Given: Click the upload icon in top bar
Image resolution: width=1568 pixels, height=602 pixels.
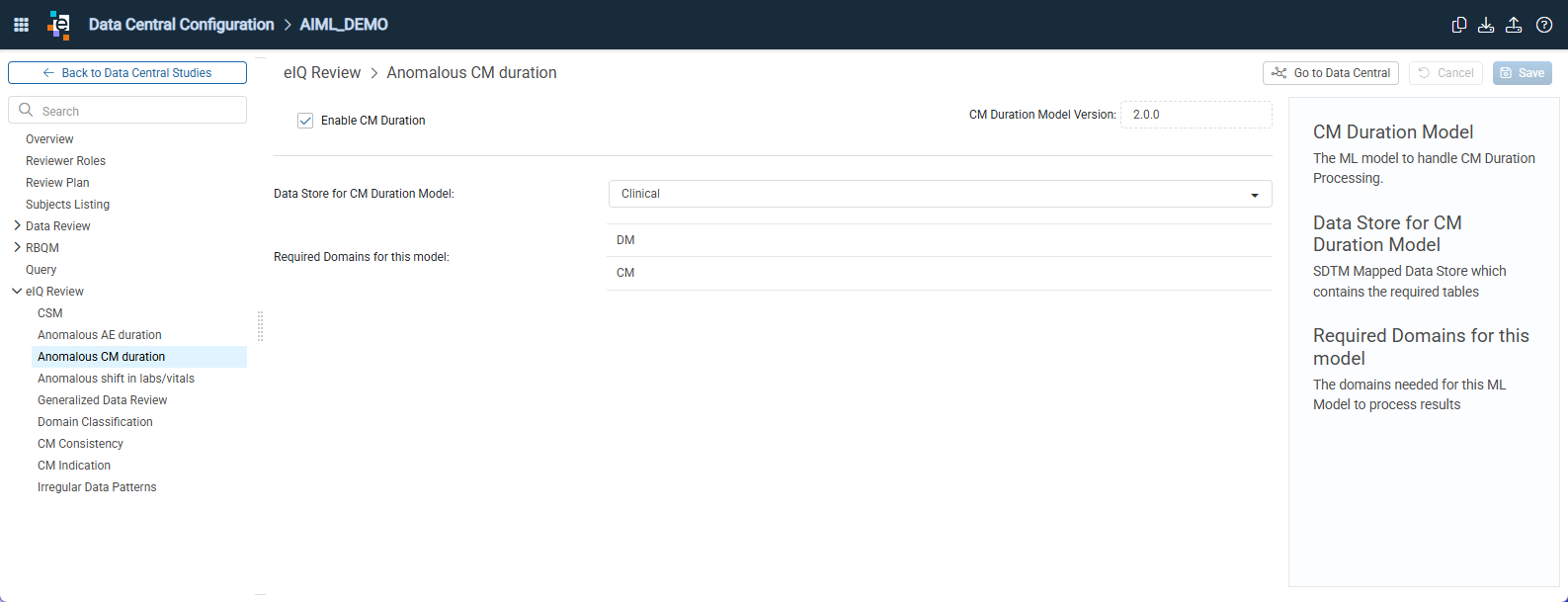Looking at the screenshot, I should 1514,25.
